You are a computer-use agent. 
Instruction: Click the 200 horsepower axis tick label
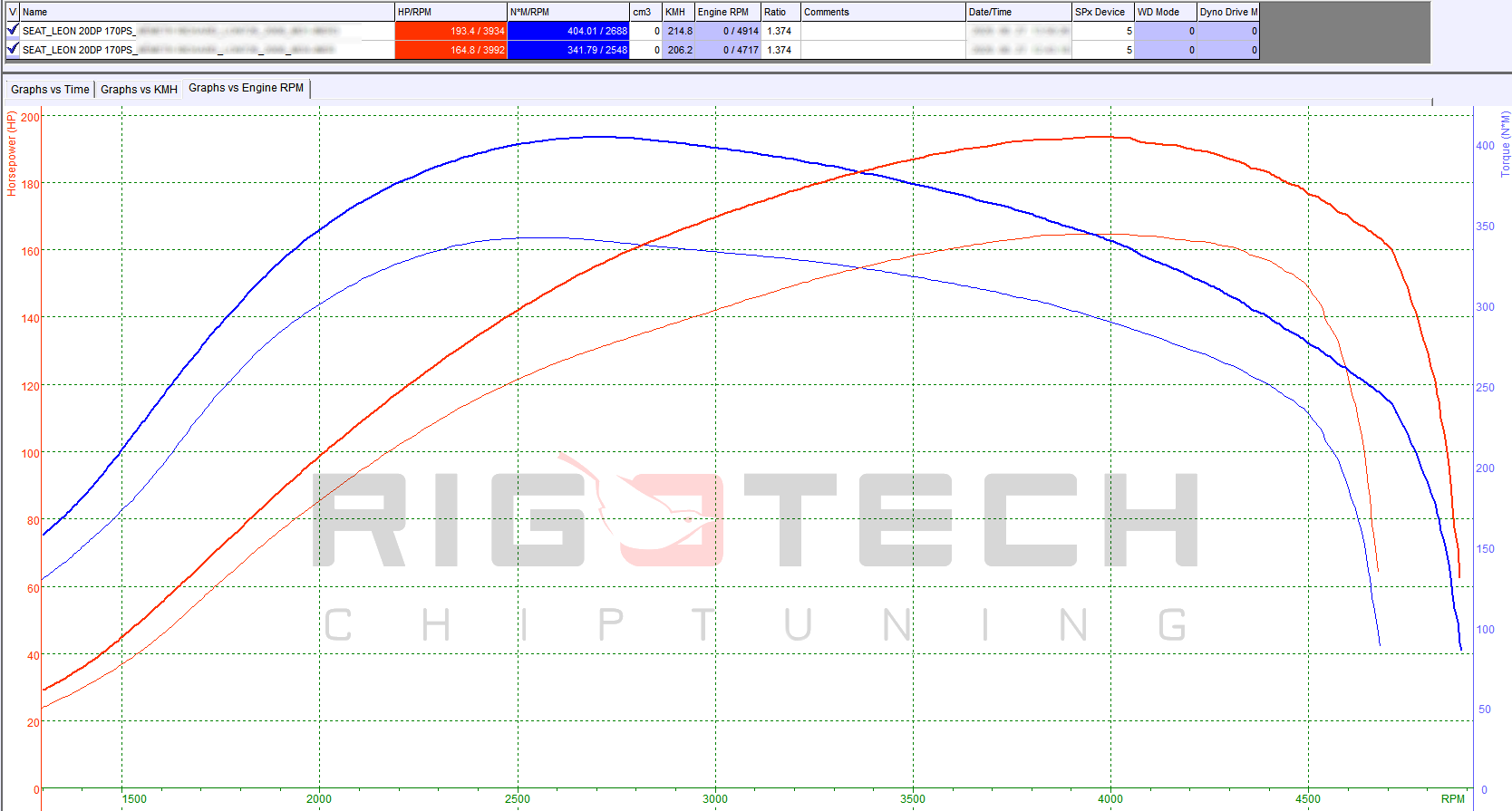31,117
